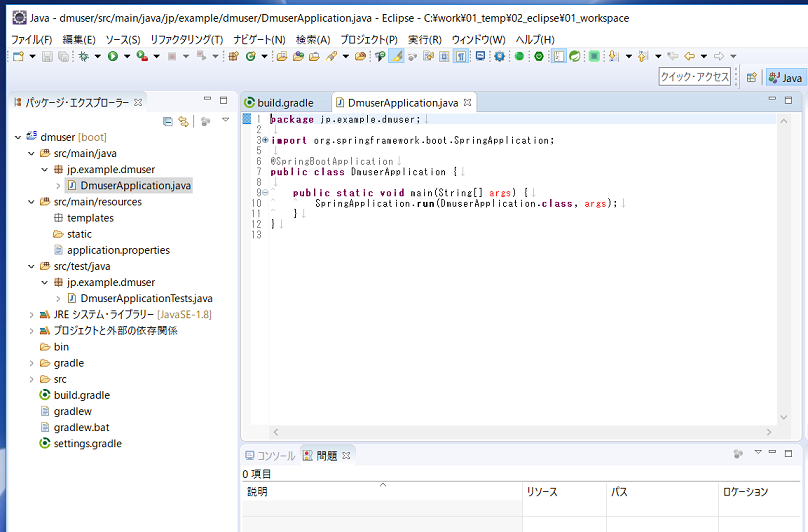This screenshot has height=532, width=808.
Task: Switch to the コンソール tab
Action: click(x=271, y=456)
